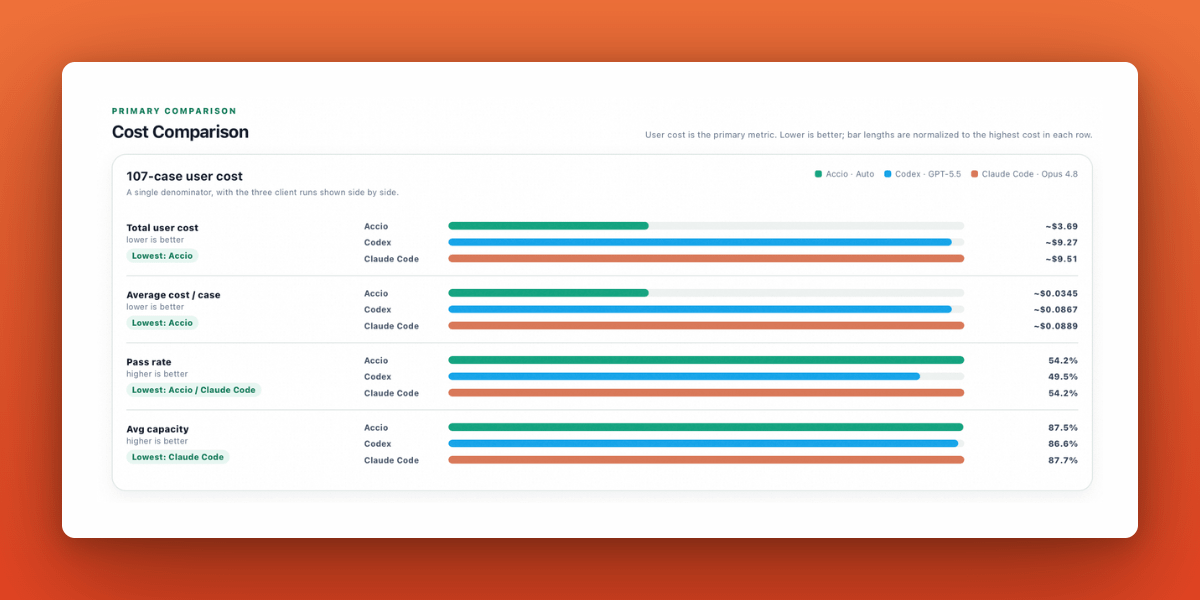1200x600 pixels.
Task: Click the "Claude Code" row label in Total user cost
Action: tap(391, 259)
